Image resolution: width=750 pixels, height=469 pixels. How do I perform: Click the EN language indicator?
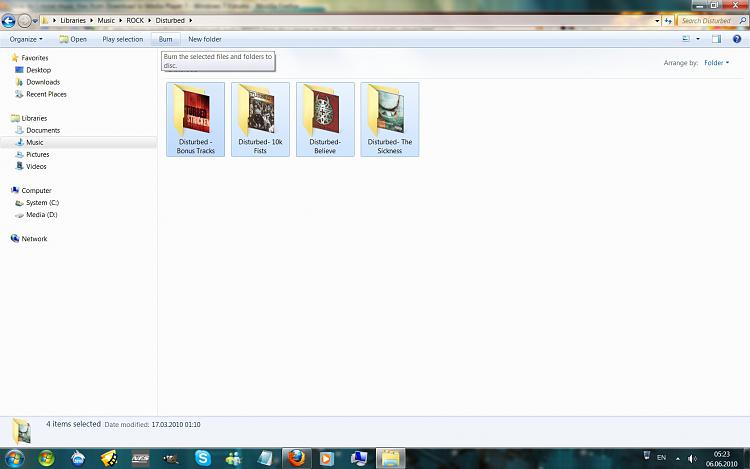[662, 458]
